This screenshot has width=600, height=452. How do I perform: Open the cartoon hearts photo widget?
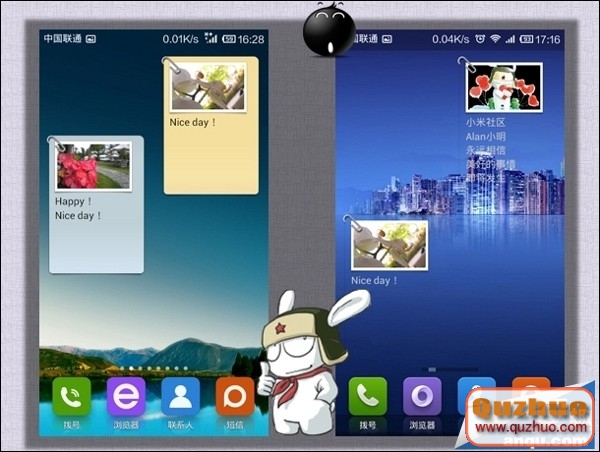click(x=504, y=88)
